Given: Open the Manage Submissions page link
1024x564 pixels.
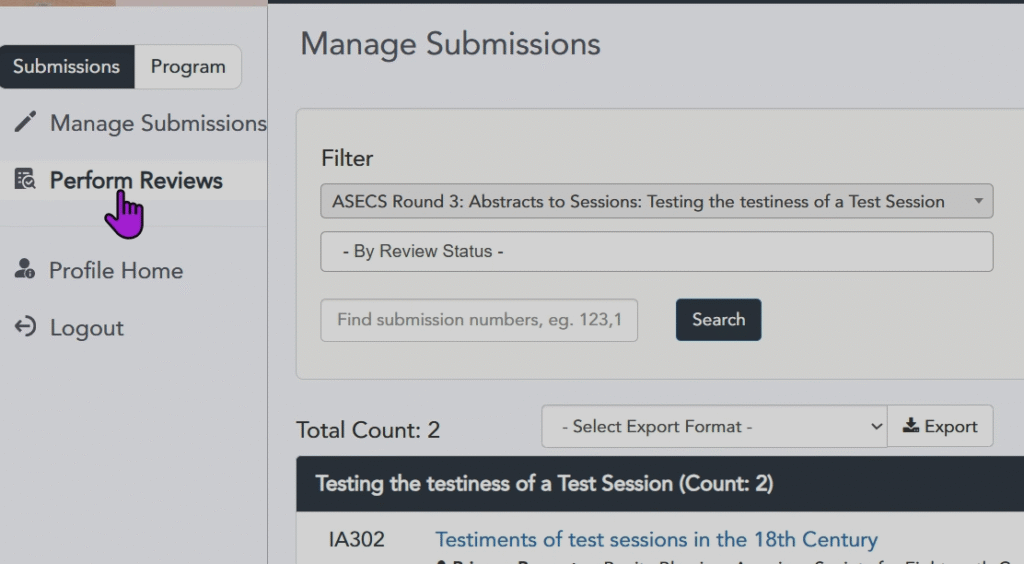Looking at the screenshot, I should click(158, 123).
